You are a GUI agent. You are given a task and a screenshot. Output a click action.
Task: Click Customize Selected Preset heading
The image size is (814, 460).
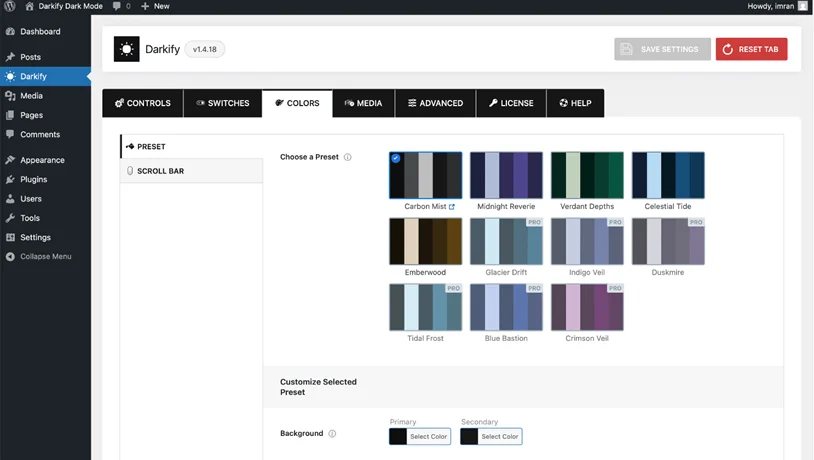318,387
